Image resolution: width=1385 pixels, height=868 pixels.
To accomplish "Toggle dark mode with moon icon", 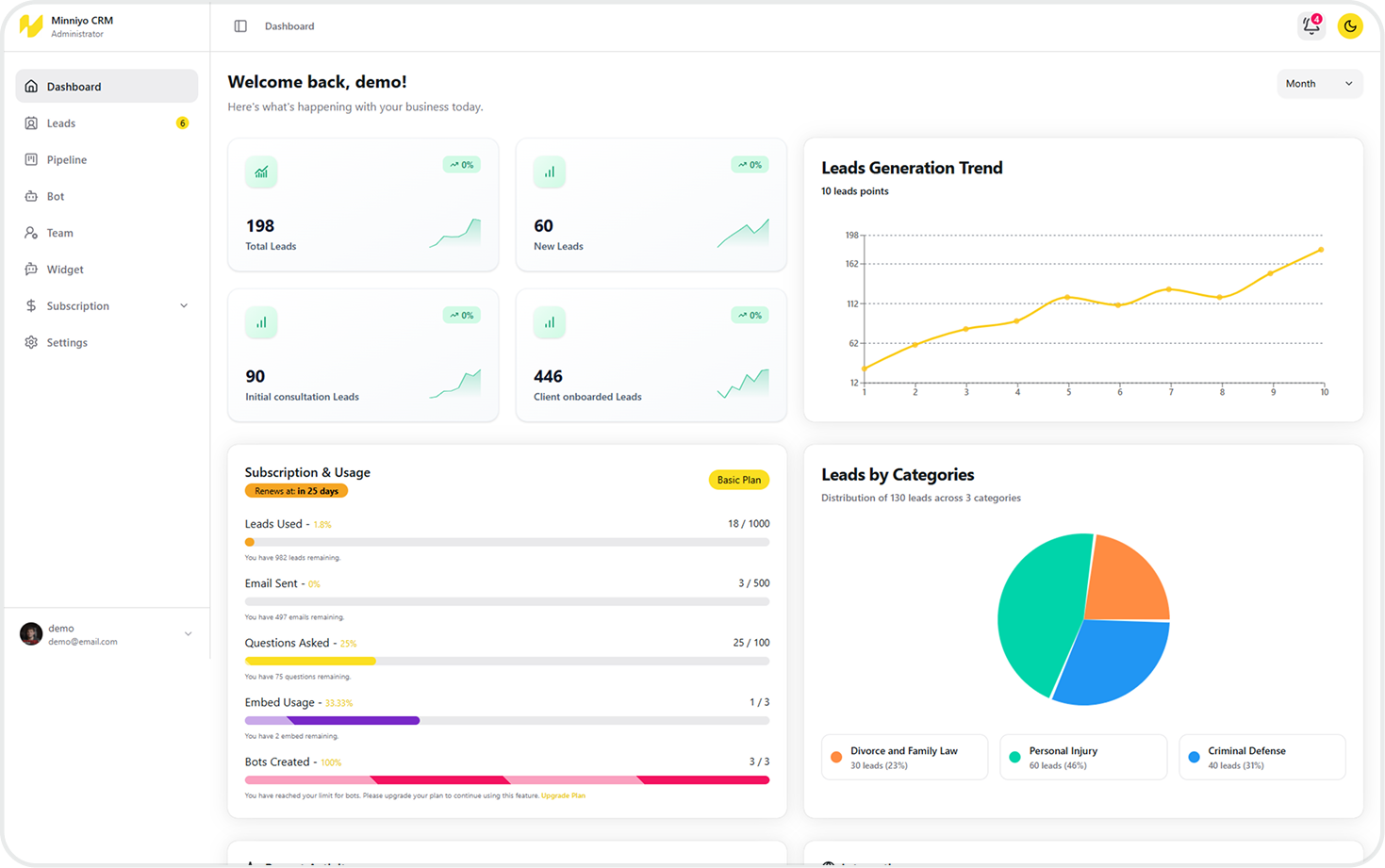I will (1350, 26).
